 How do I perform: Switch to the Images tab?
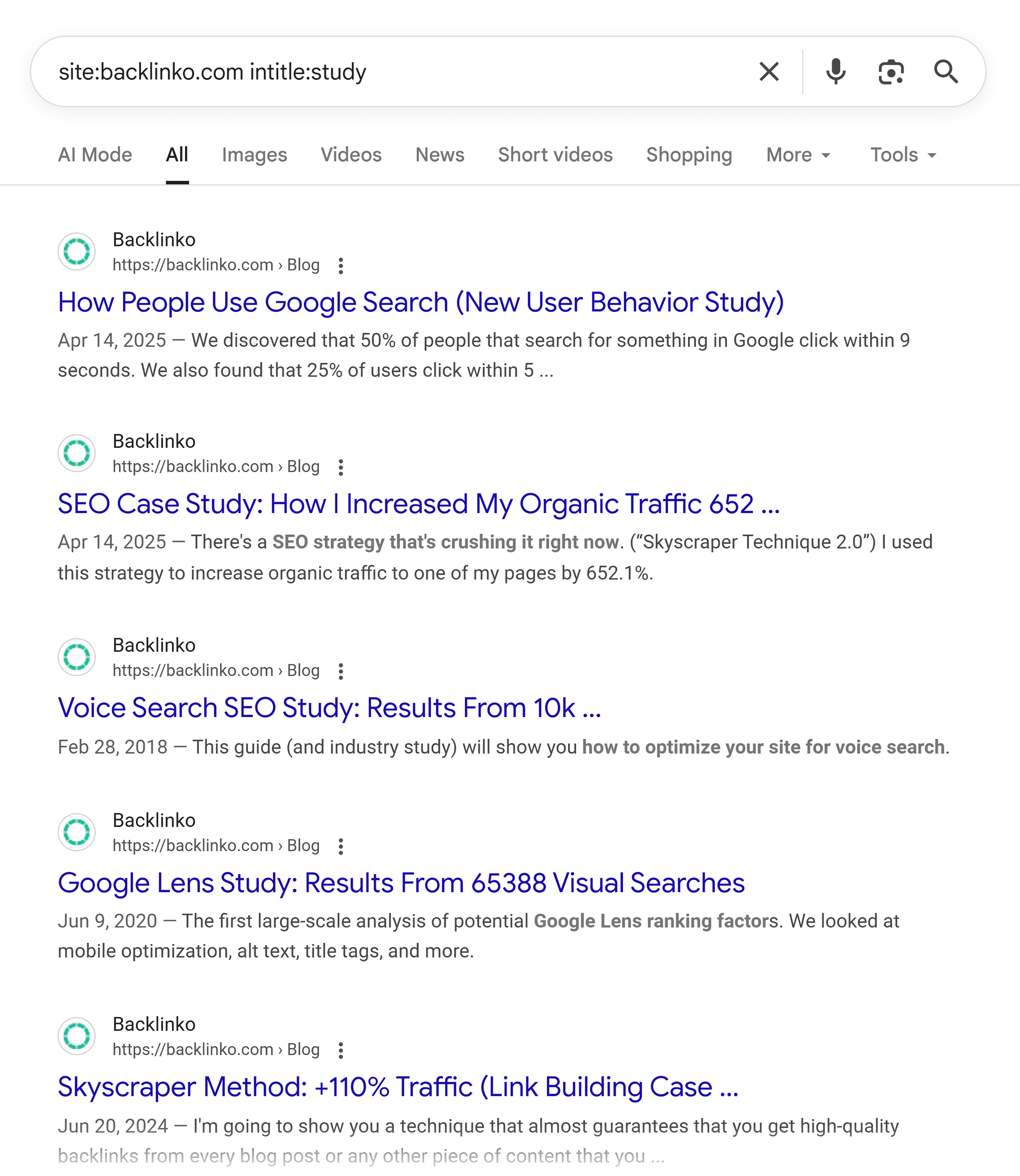pyautogui.click(x=255, y=155)
